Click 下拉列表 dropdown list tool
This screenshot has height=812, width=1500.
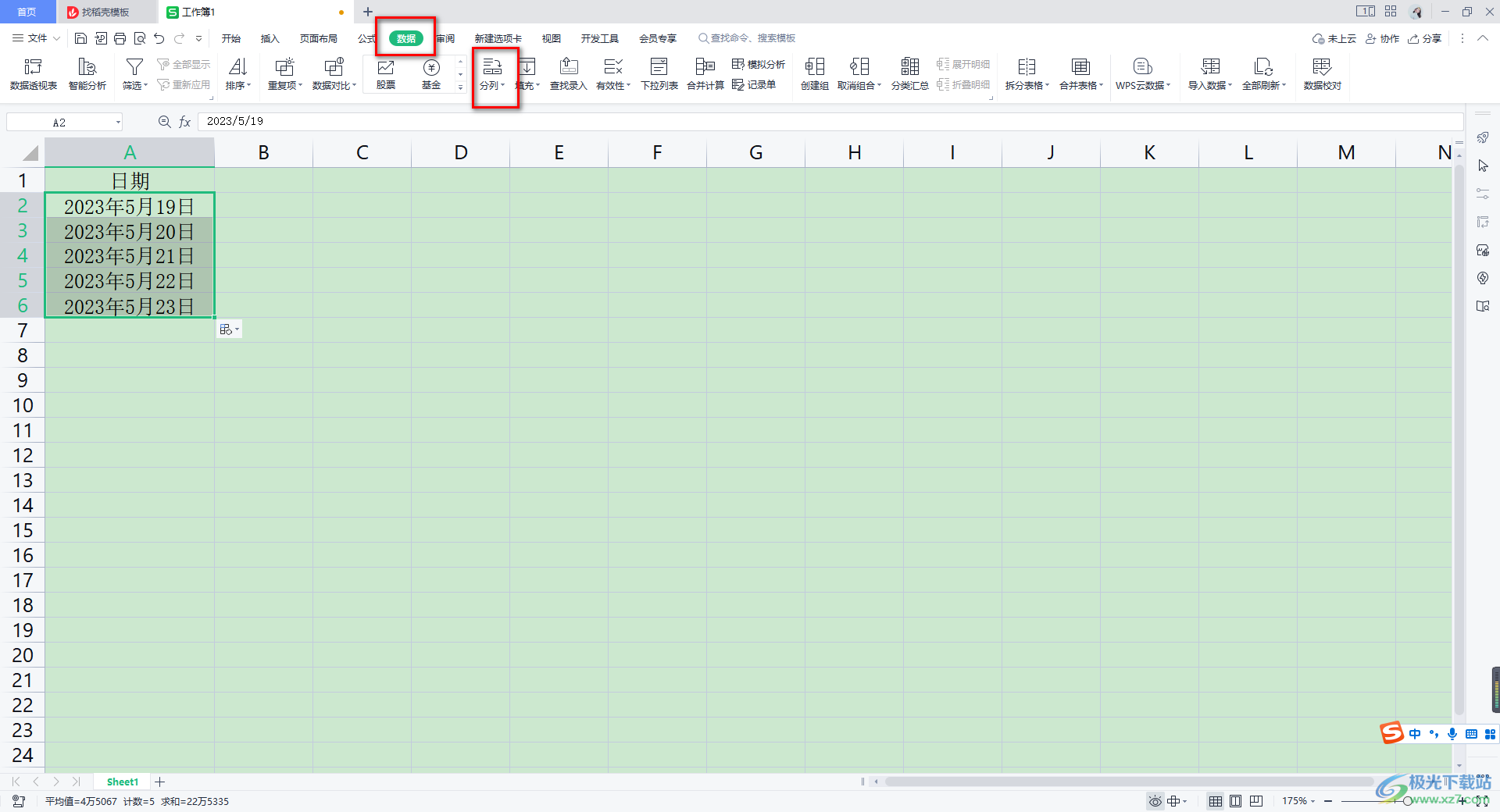659,74
